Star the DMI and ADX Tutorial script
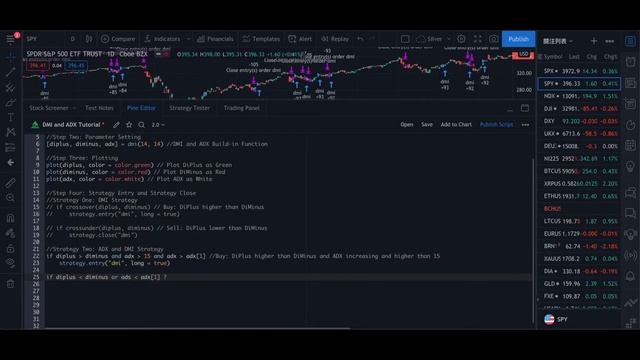Image resolution: width=640 pixels, height=360 pixels. (x=129, y=125)
